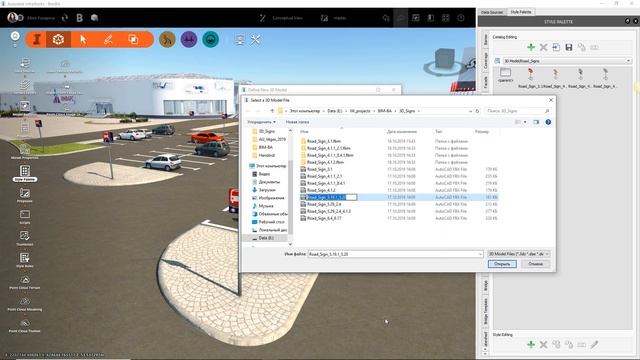640x360 pixels.
Task: Open Model Properties in left tool list
Action: coord(24,151)
